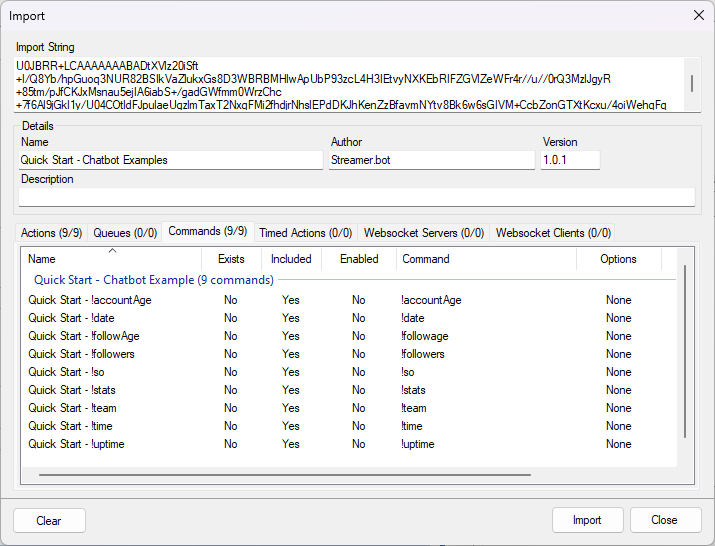Image resolution: width=715 pixels, height=546 pixels.
Task: Select the Quick Start - !uptime command row
Action: point(76,444)
